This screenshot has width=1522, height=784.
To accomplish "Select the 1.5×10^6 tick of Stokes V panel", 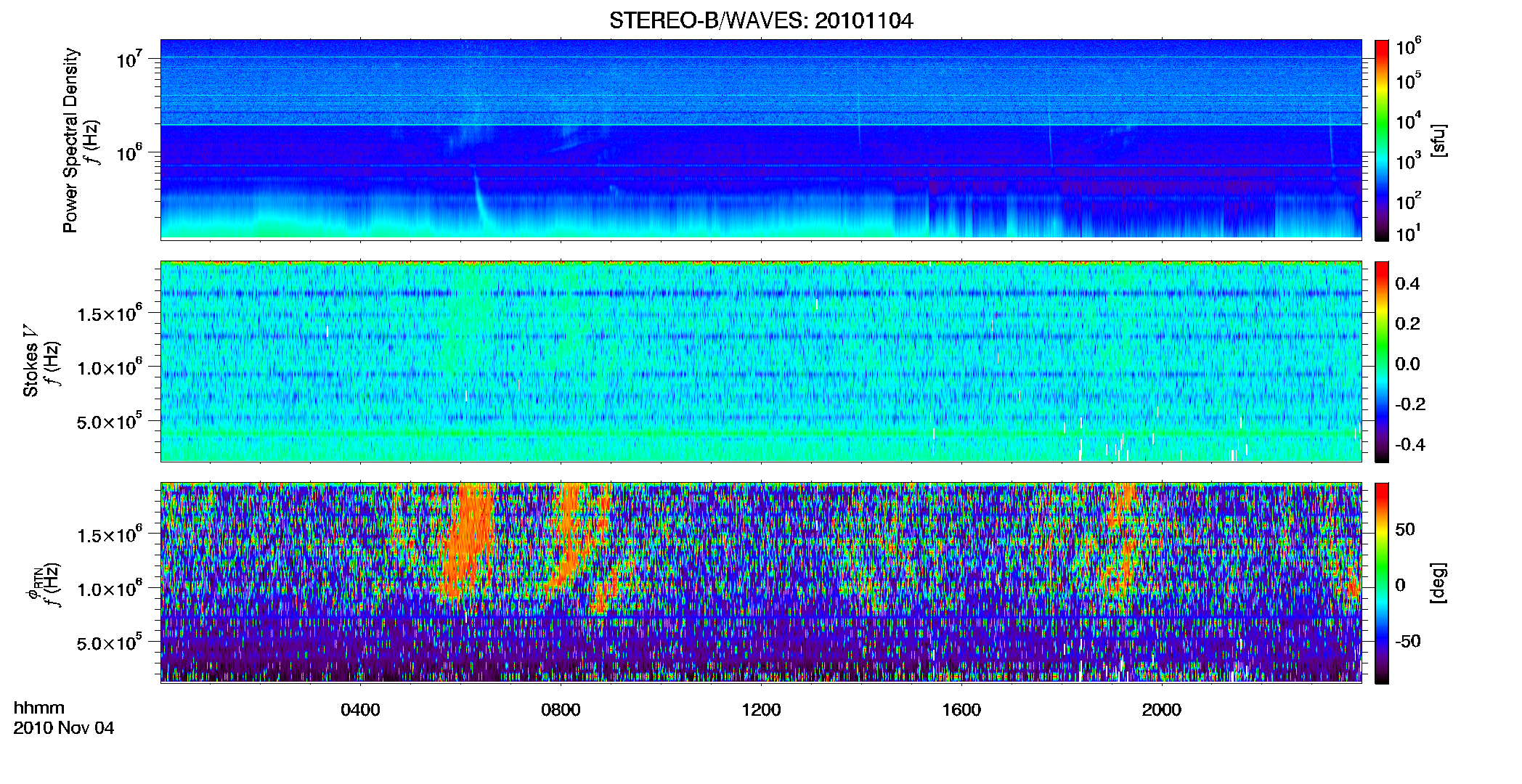I will pyautogui.click(x=109, y=313).
